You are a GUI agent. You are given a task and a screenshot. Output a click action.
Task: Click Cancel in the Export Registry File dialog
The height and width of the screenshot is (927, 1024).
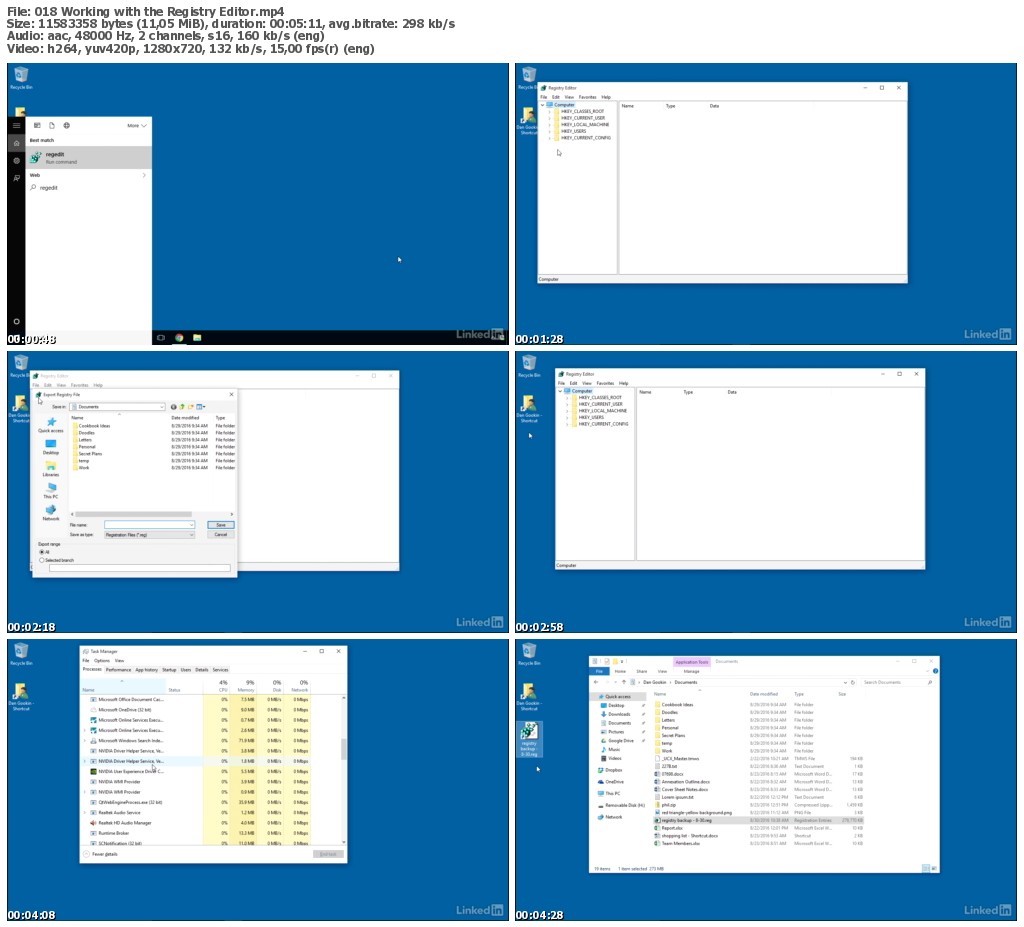(221, 534)
